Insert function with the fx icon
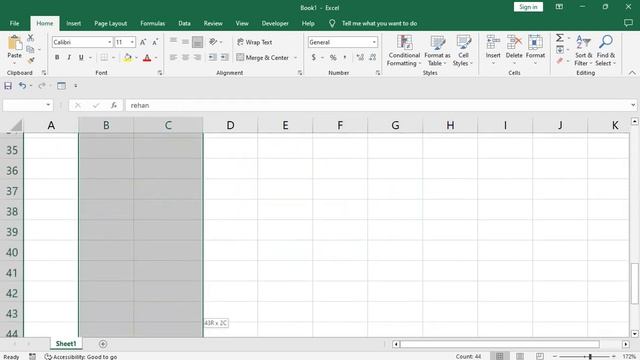The height and width of the screenshot is (360, 640). (114, 105)
